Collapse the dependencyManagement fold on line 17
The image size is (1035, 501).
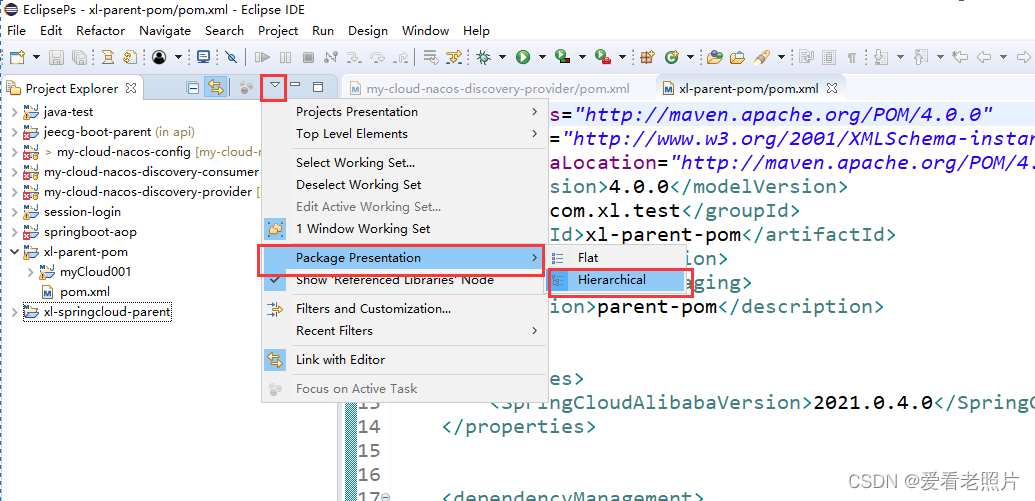(x=385, y=497)
